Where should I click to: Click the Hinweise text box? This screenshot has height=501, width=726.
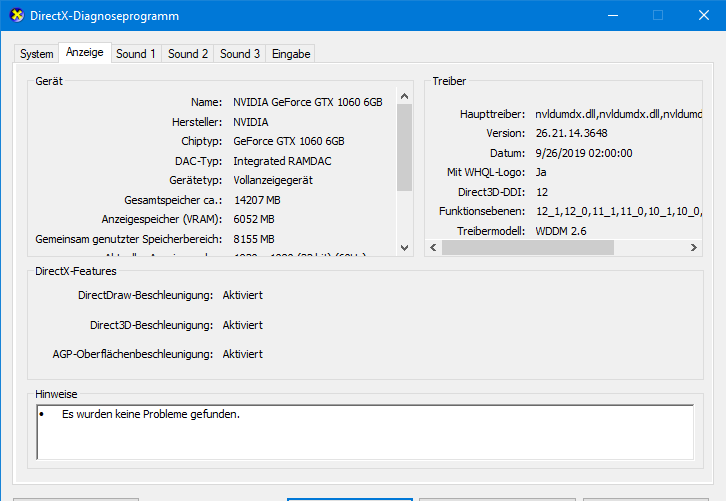[365, 432]
